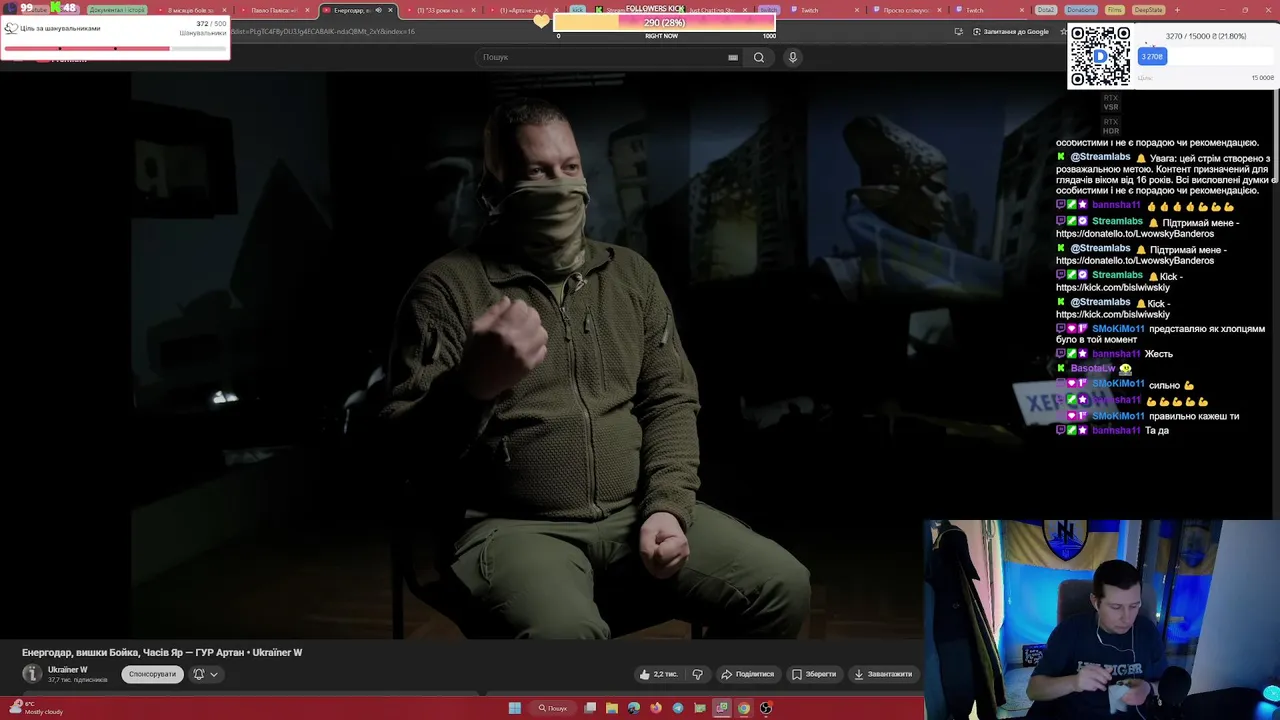
Task: Click SMoKiMo11 message 'правильно кажеш ти'
Action: pos(1194,416)
